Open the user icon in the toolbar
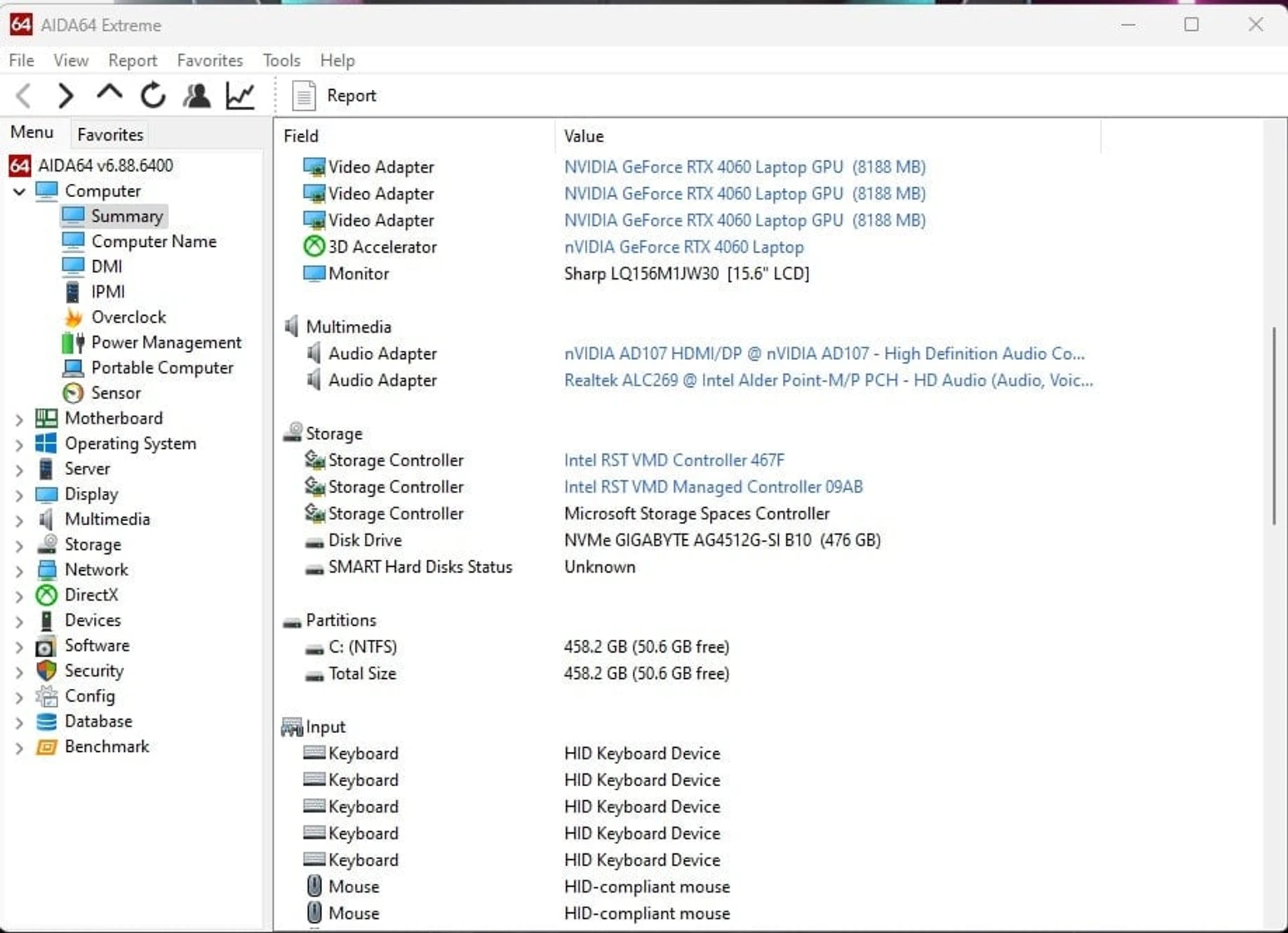This screenshot has height=933, width=1288. click(x=197, y=95)
